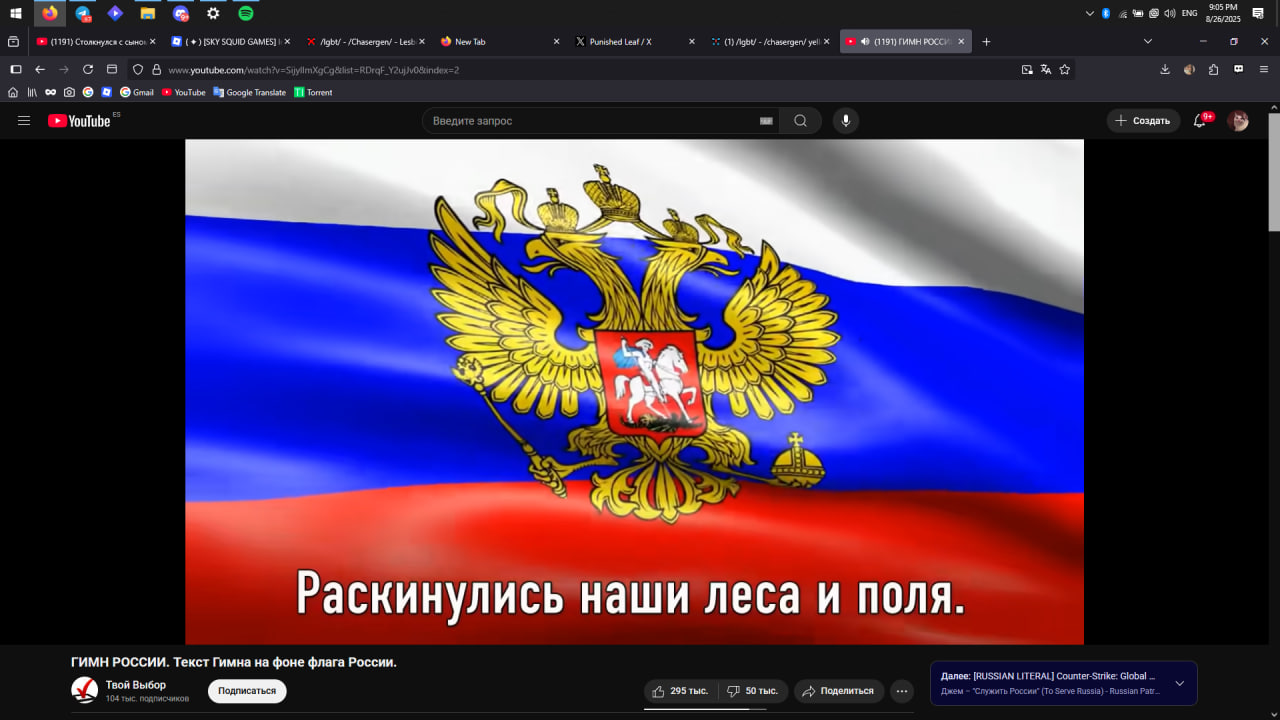The width and height of the screenshot is (1280, 720).
Task: Open Windows Settings gear on taskbar
Action: click(213, 13)
